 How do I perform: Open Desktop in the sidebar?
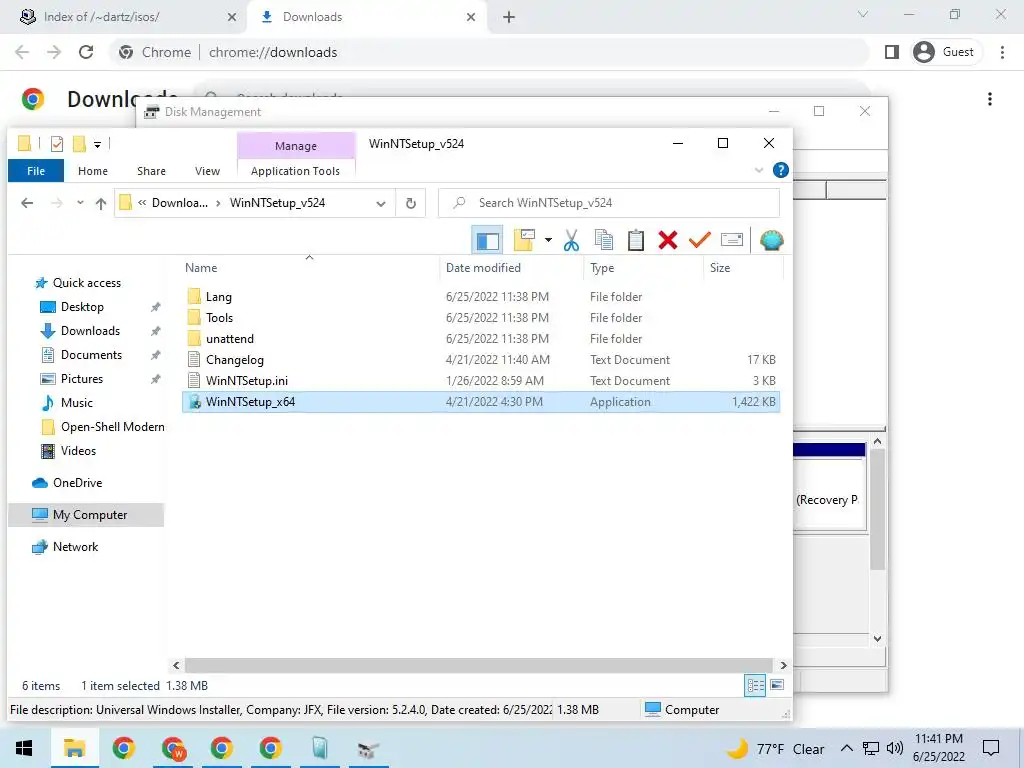pyautogui.click(x=82, y=307)
